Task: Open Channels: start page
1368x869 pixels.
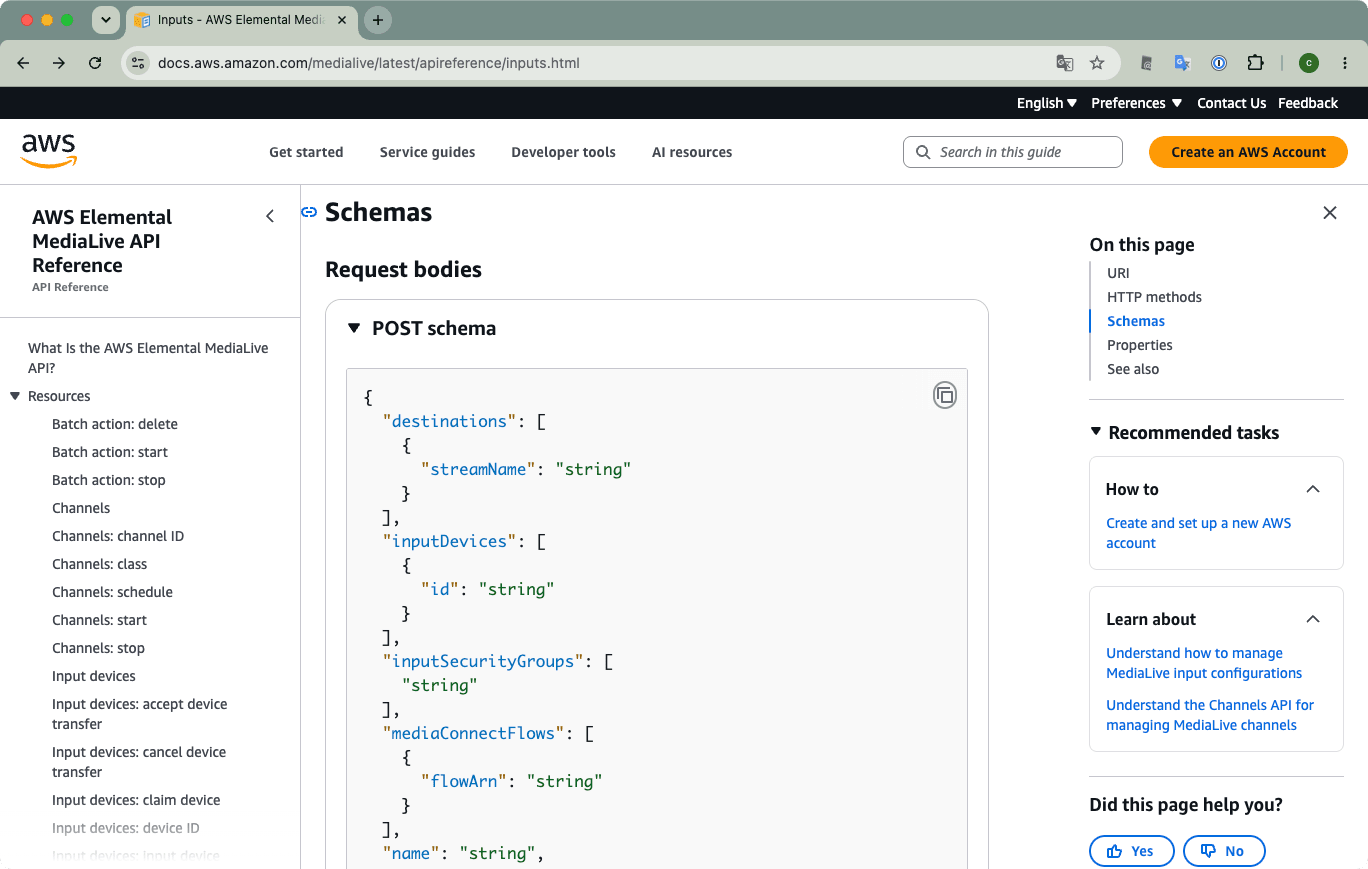Action: click(x=100, y=620)
